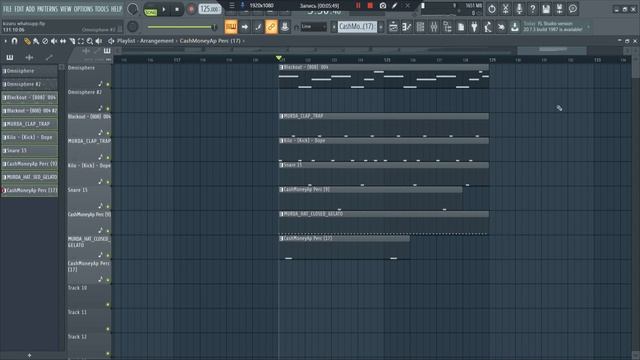The width and height of the screenshot is (640, 360).
Task: Open the OPTIONS menu
Action: coord(83,9)
